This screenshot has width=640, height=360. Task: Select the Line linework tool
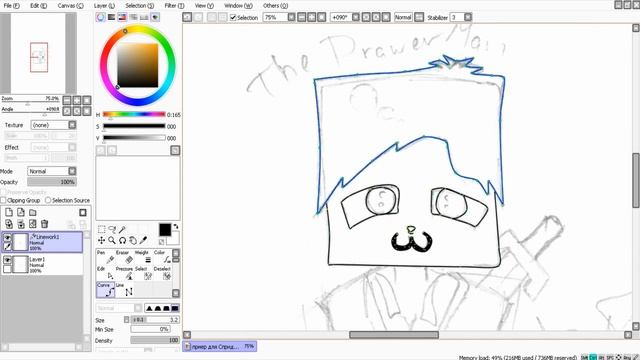tap(124, 290)
